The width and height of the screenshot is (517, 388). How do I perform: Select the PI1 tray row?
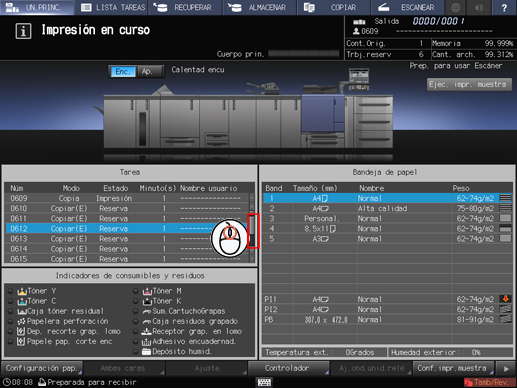click(x=387, y=299)
